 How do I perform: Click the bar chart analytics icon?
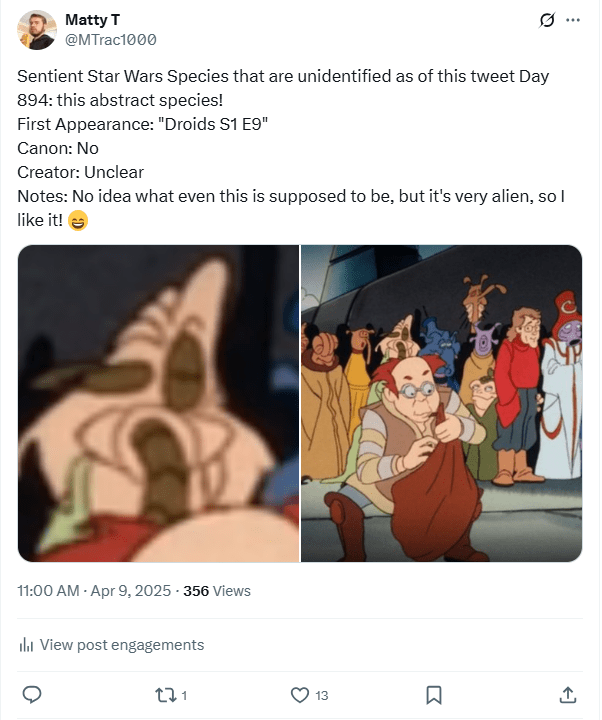(27, 645)
